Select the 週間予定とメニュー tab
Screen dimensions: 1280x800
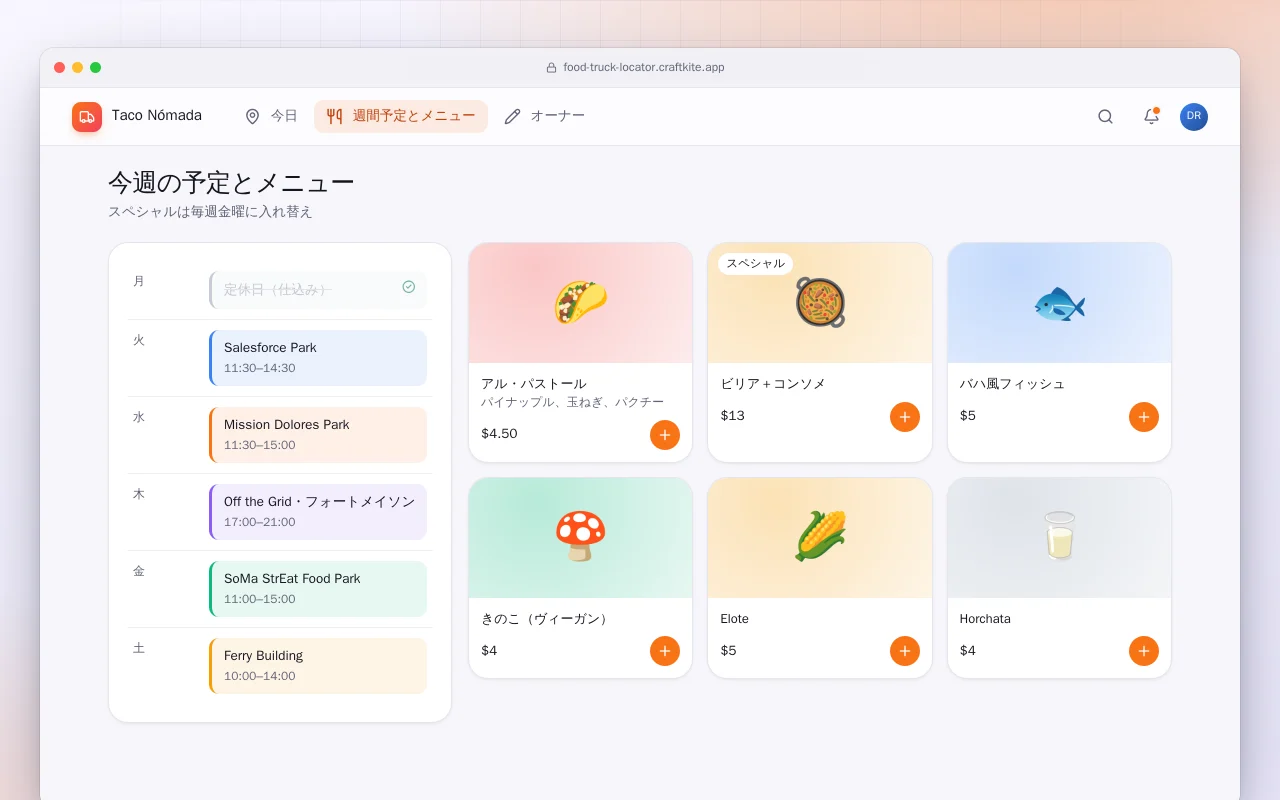click(401, 116)
